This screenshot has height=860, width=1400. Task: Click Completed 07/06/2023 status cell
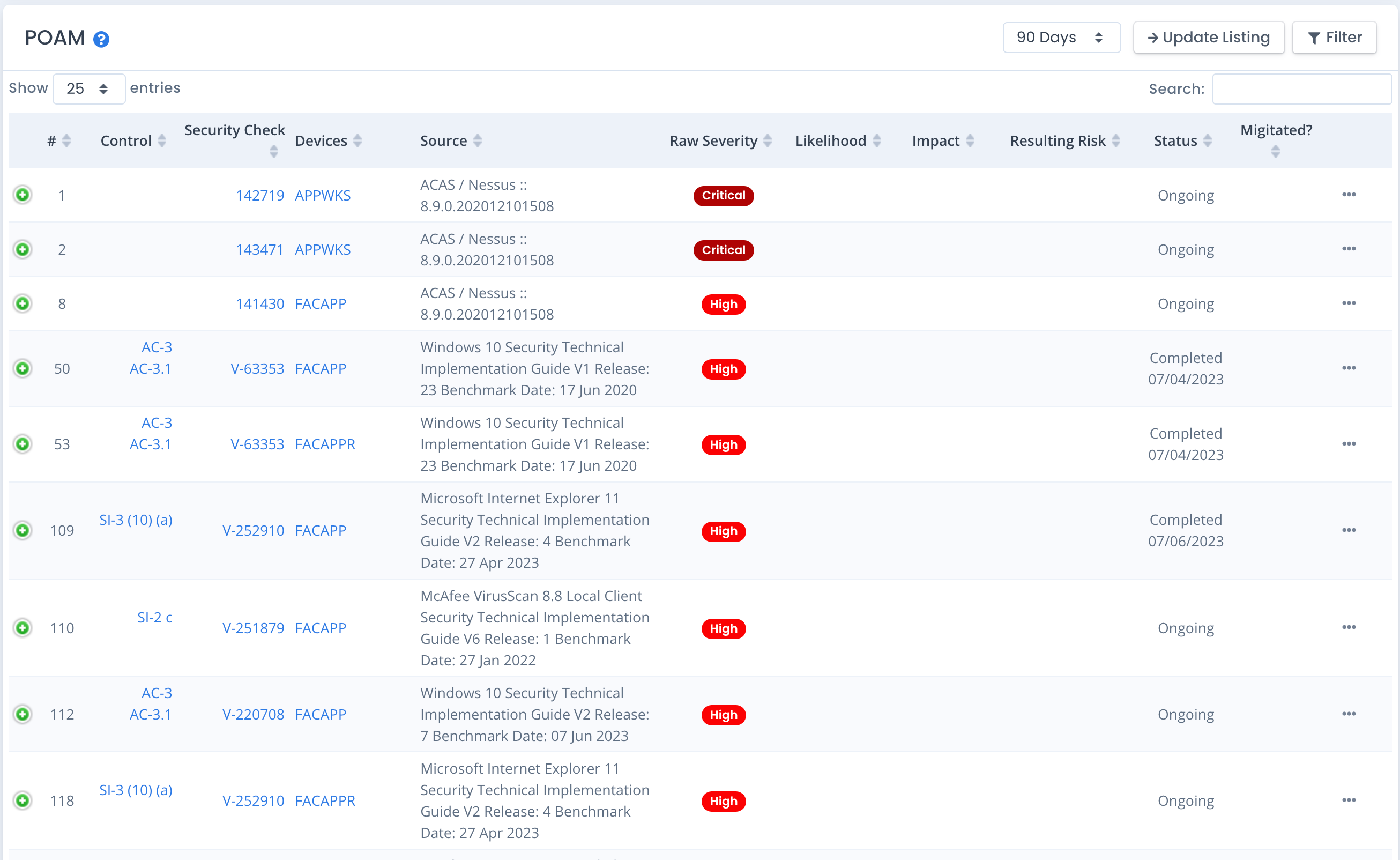[1186, 531]
